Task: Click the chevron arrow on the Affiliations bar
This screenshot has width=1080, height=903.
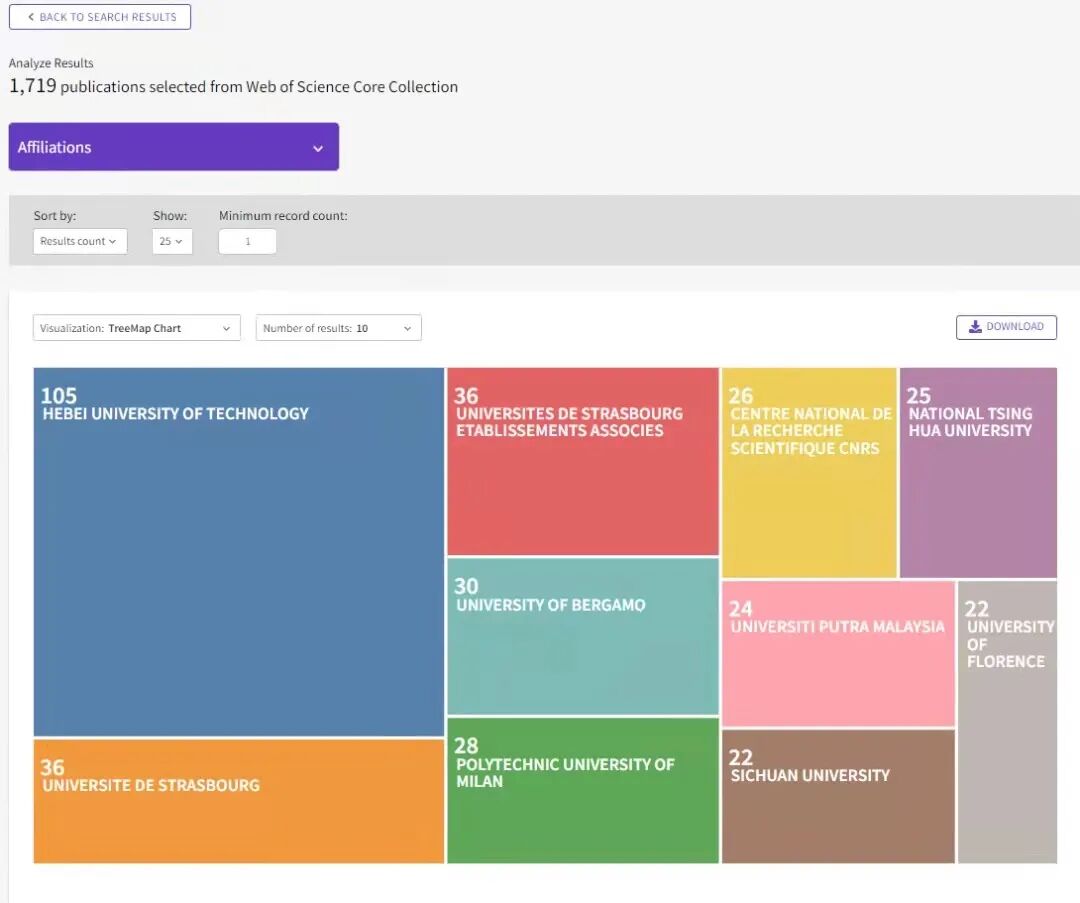Action: [x=318, y=148]
